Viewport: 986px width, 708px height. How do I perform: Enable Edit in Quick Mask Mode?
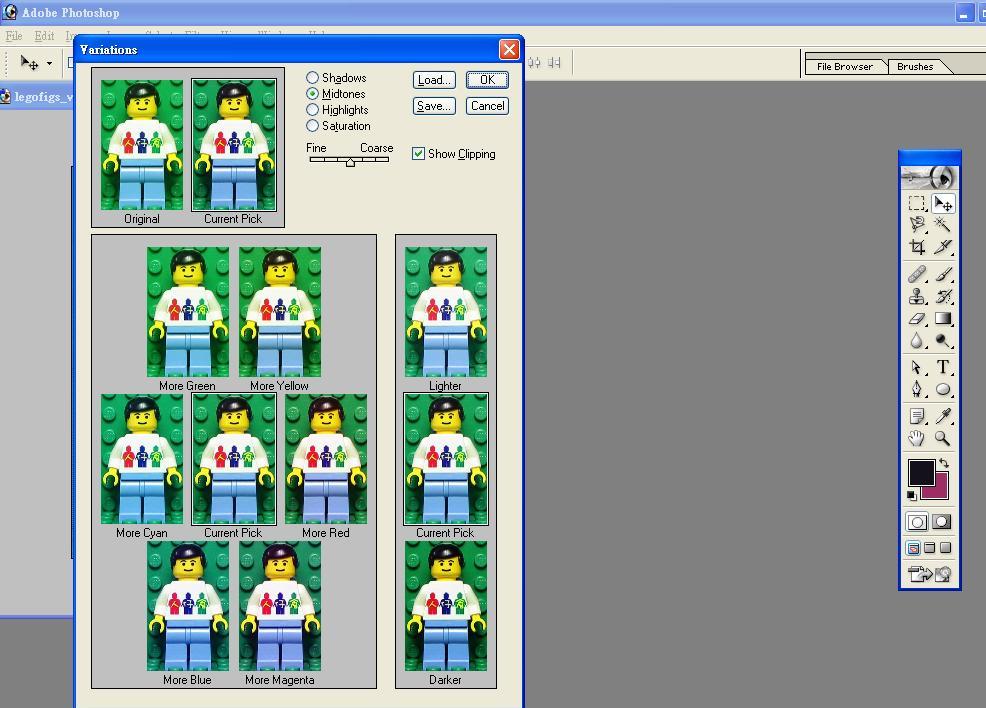pos(942,521)
